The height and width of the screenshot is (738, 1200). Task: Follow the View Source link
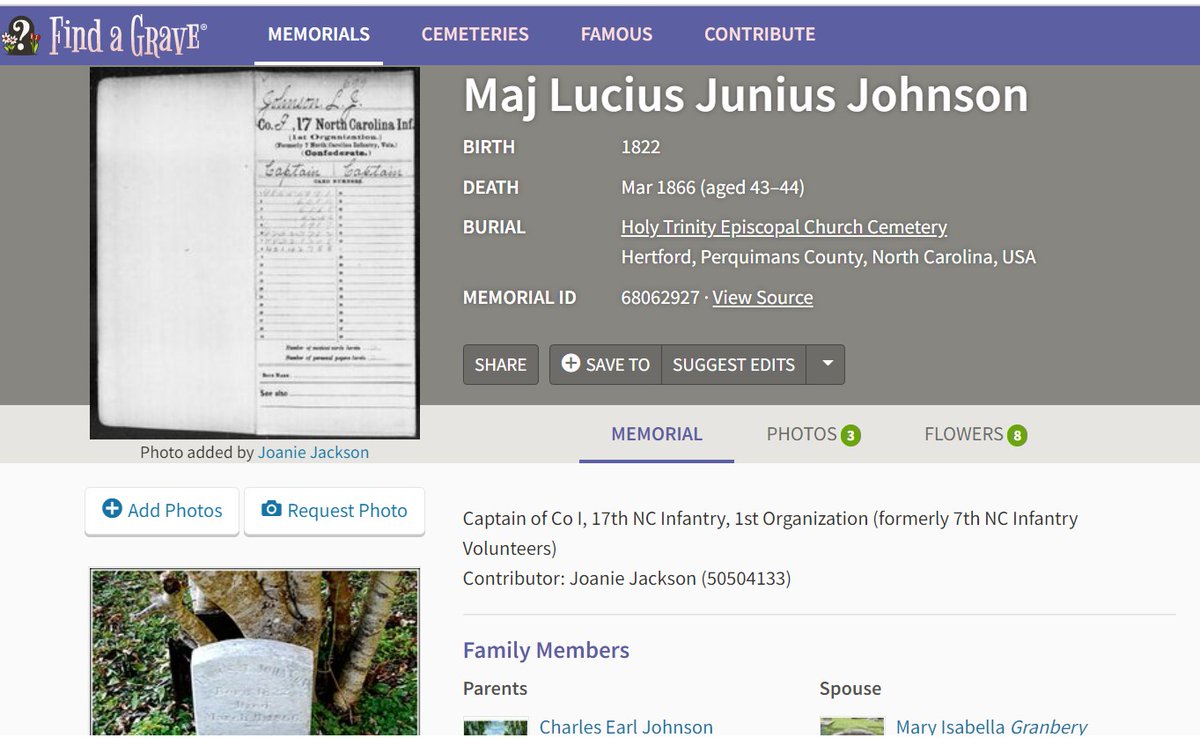pyautogui.click(x=763, y=297)
